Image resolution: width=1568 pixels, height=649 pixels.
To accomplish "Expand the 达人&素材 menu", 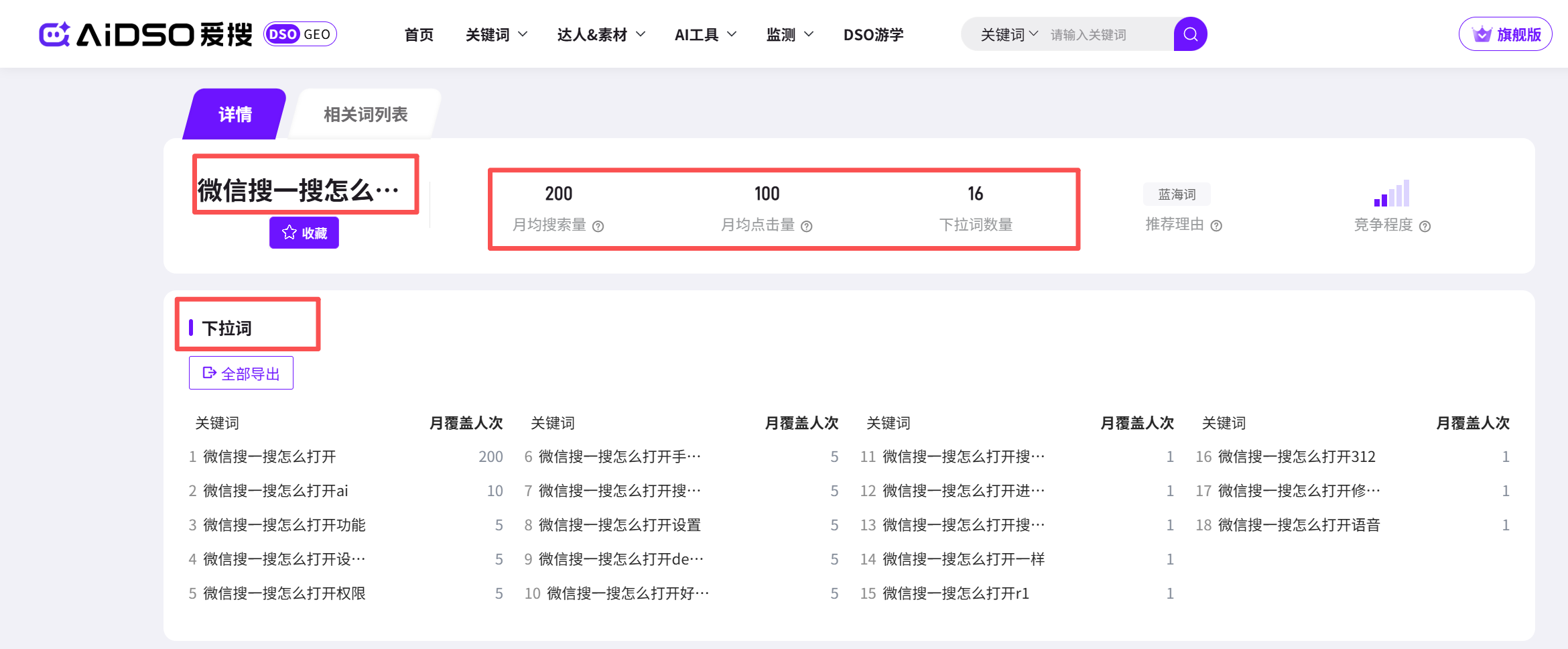I will 600,35.
